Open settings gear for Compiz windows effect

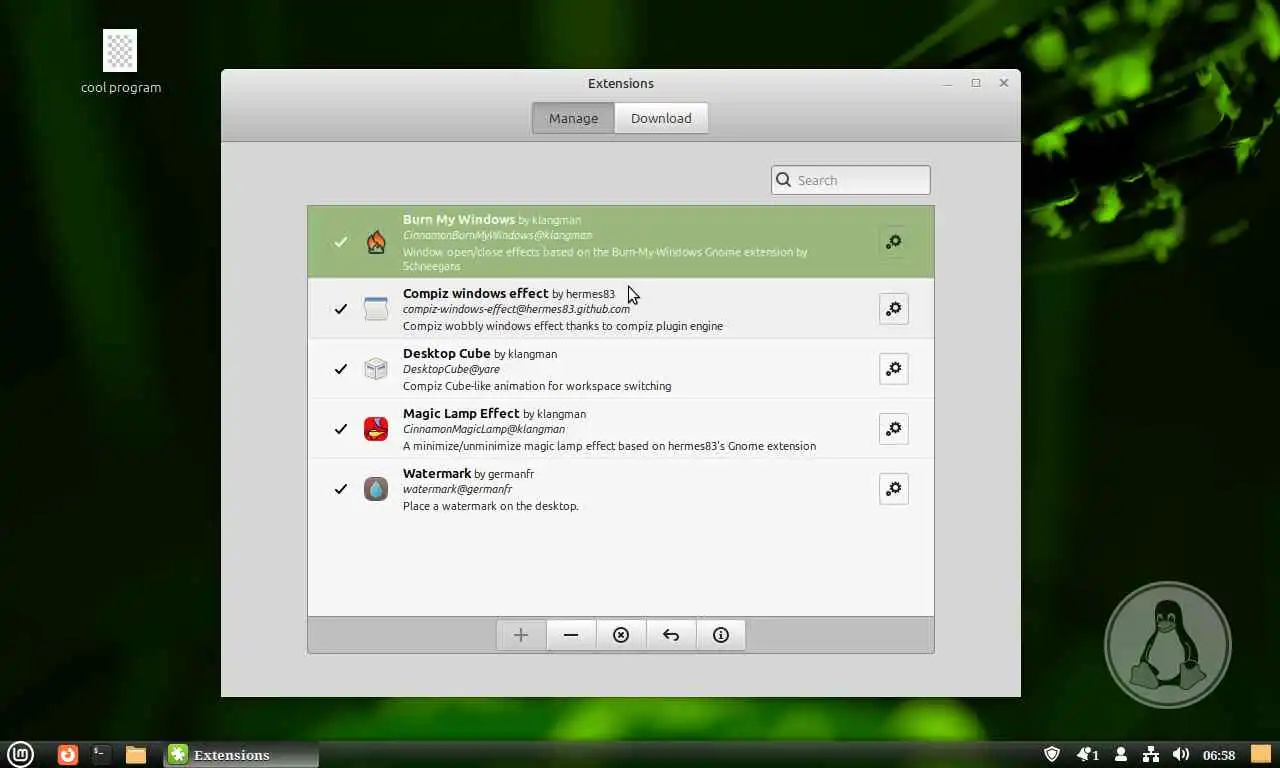tap(893, 308)
